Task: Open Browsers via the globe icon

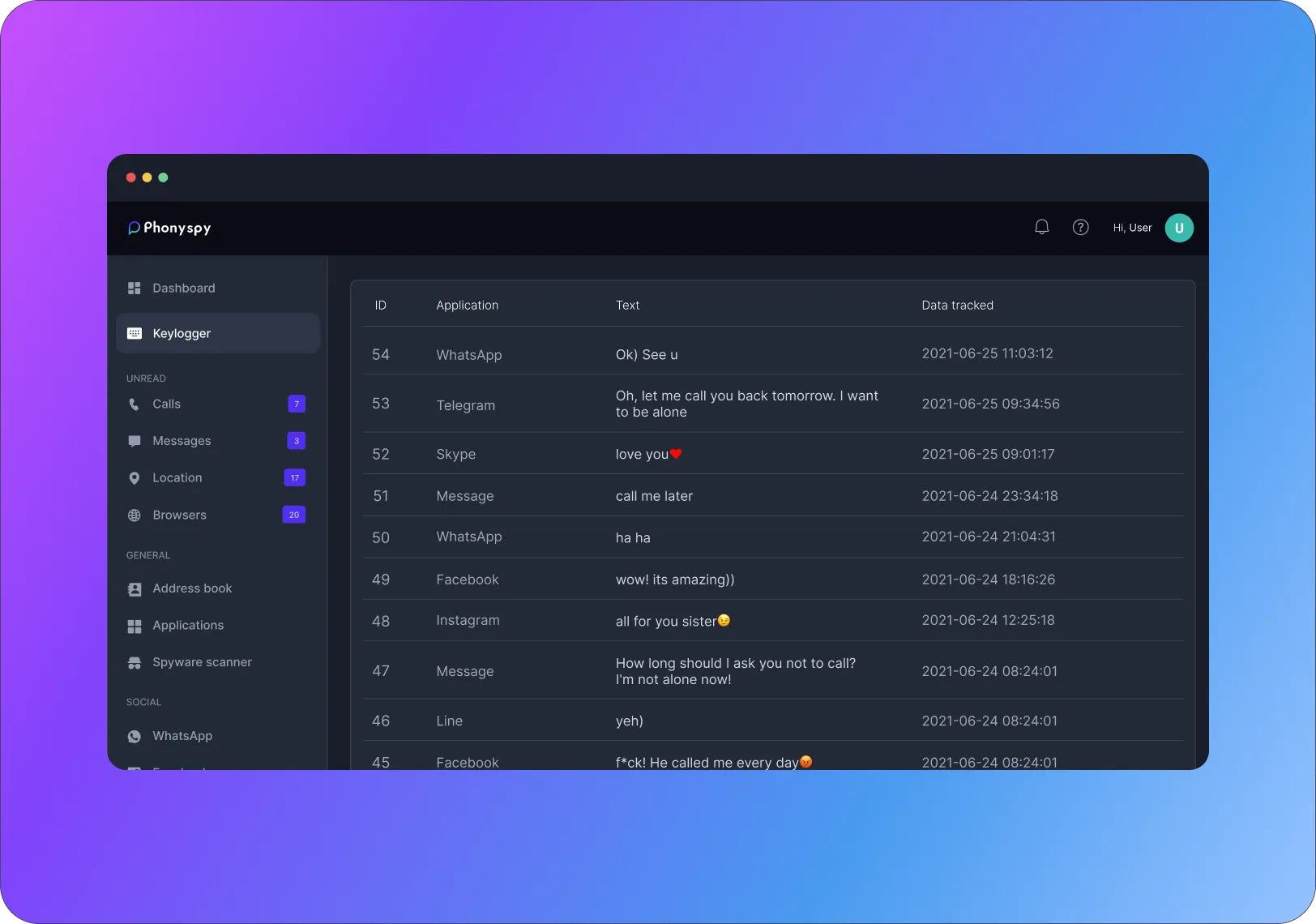Action: [135, 515]
